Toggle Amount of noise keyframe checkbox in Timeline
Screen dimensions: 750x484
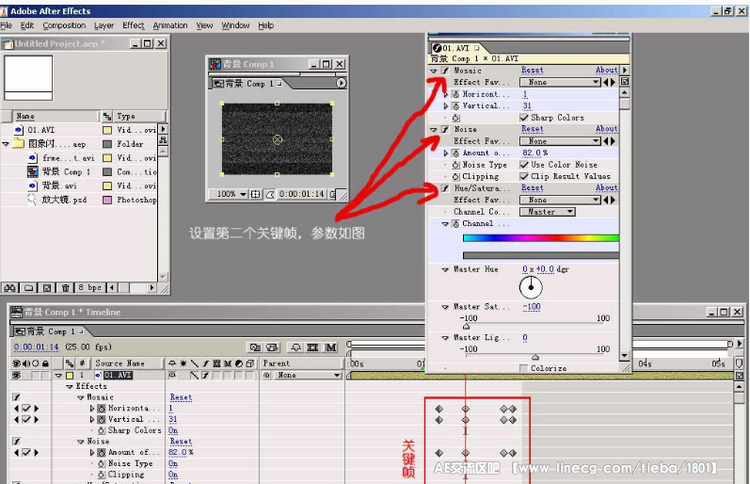[x=26, y=452]
